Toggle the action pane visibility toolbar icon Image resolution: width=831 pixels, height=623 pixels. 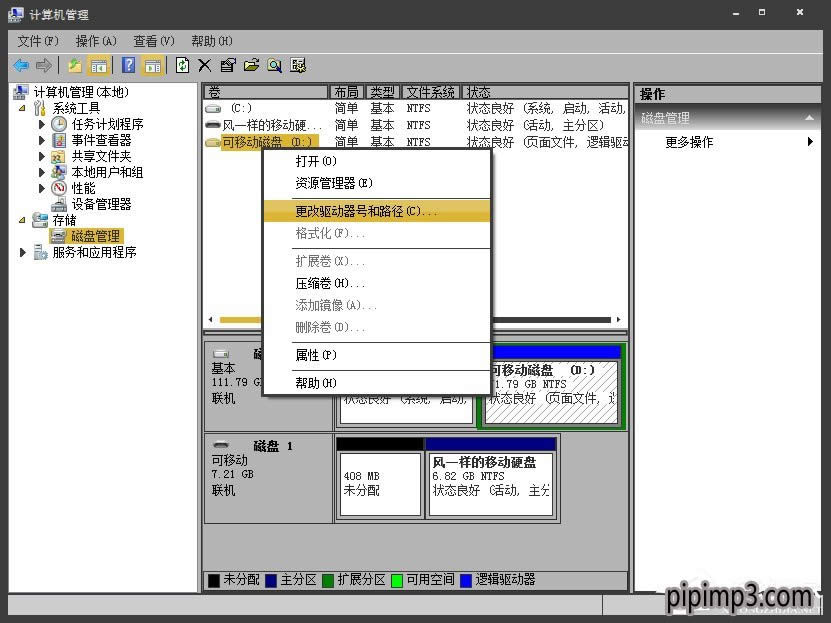(150, 65)
